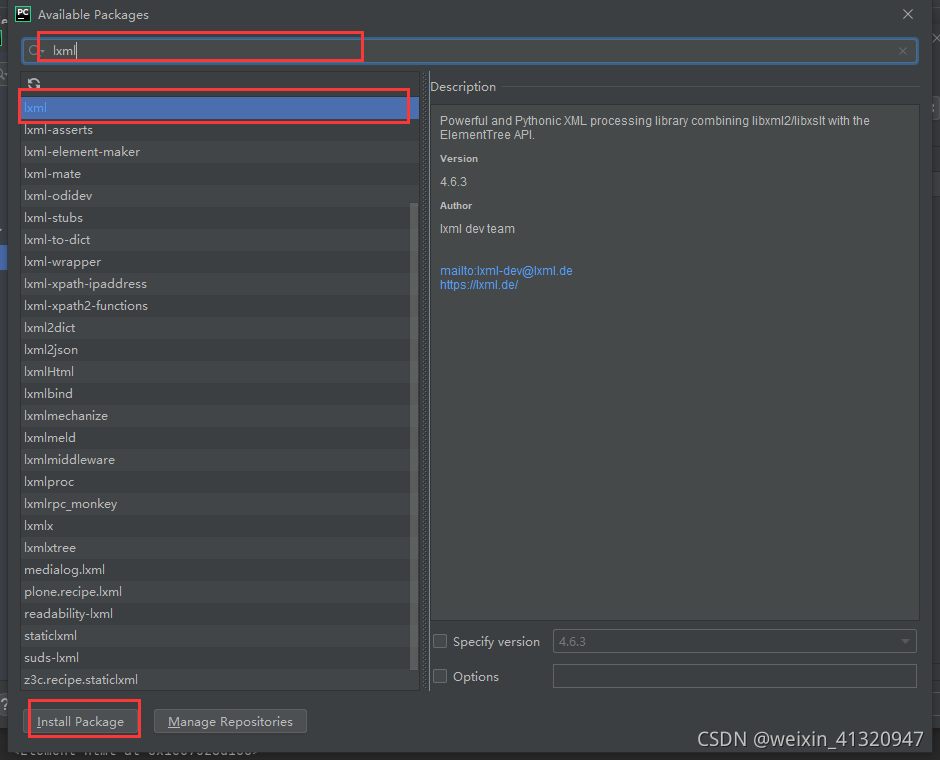
Task: Enable the Specify version checkbox
Action: tap(440, 641)
